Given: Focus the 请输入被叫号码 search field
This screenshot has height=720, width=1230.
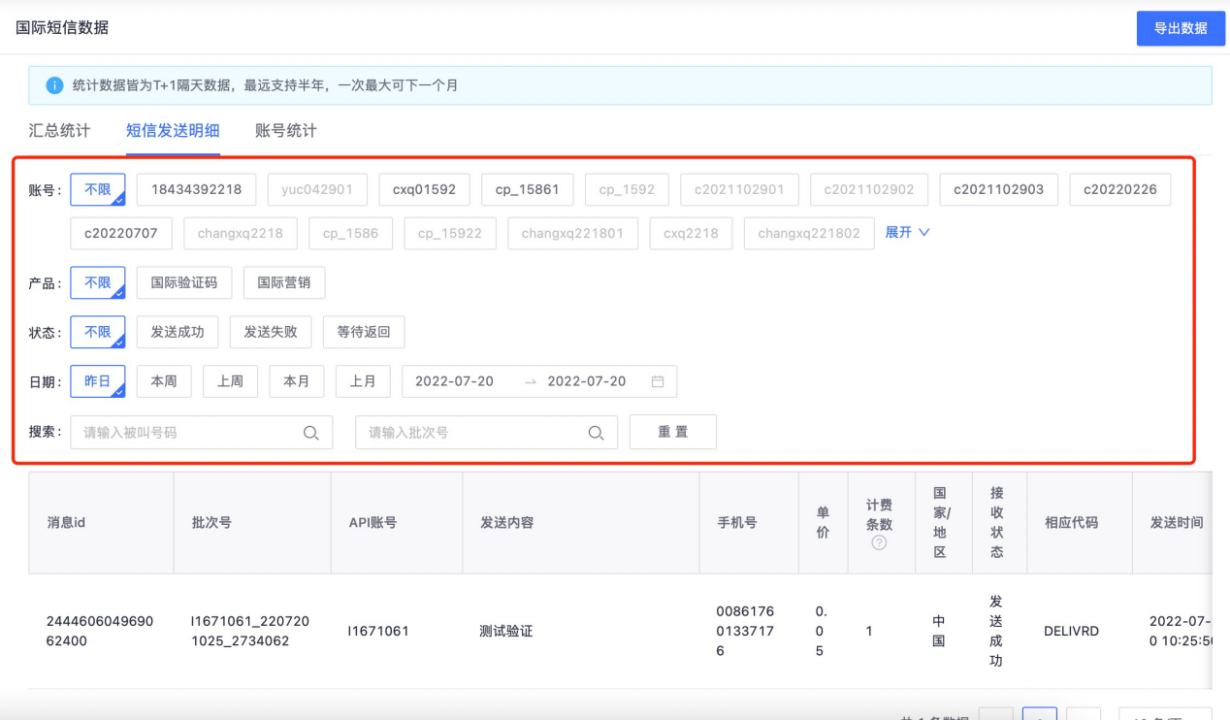Looking at the screenshot, I should (201, 432).
